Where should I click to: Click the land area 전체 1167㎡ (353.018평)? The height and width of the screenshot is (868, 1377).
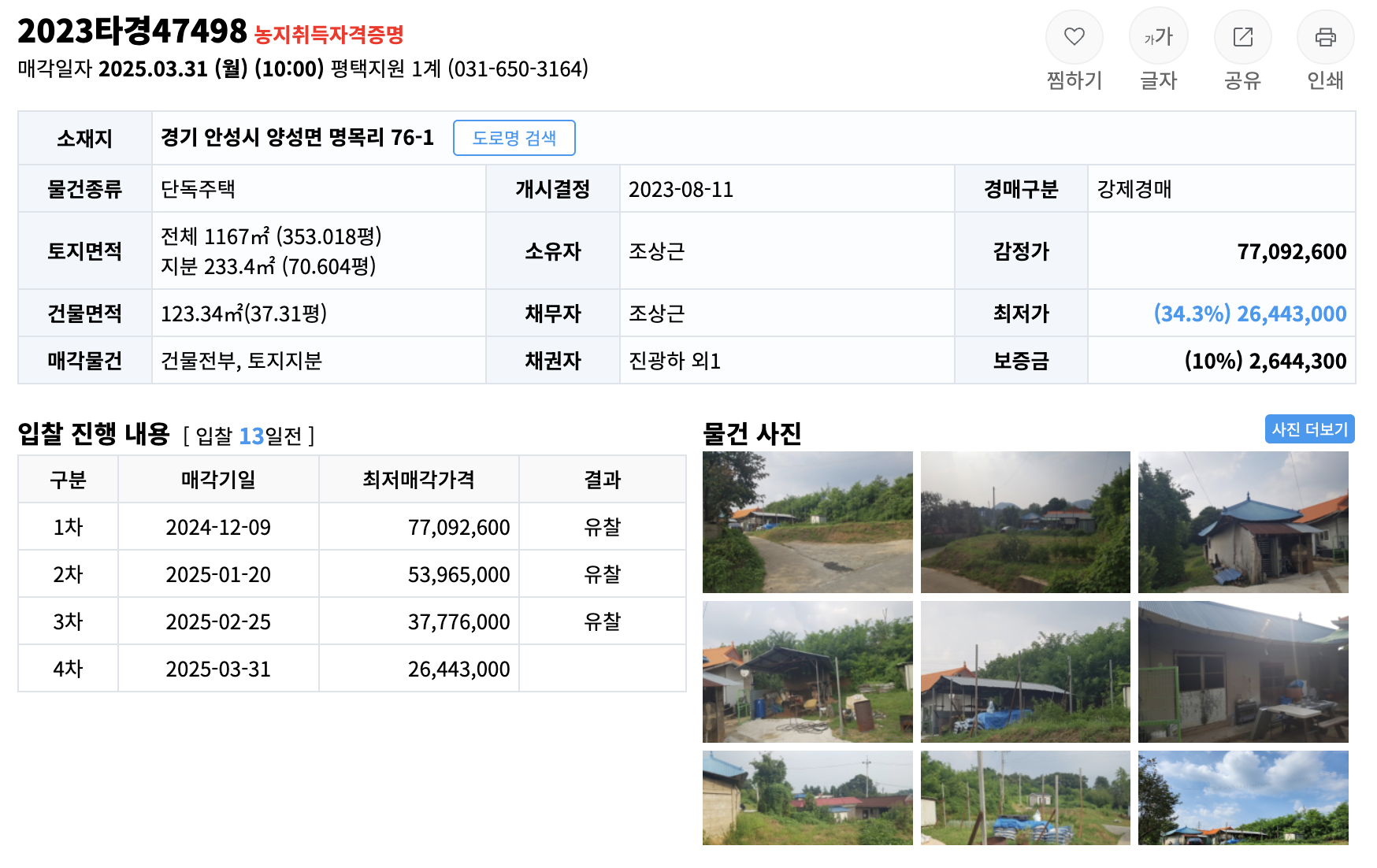271,236
